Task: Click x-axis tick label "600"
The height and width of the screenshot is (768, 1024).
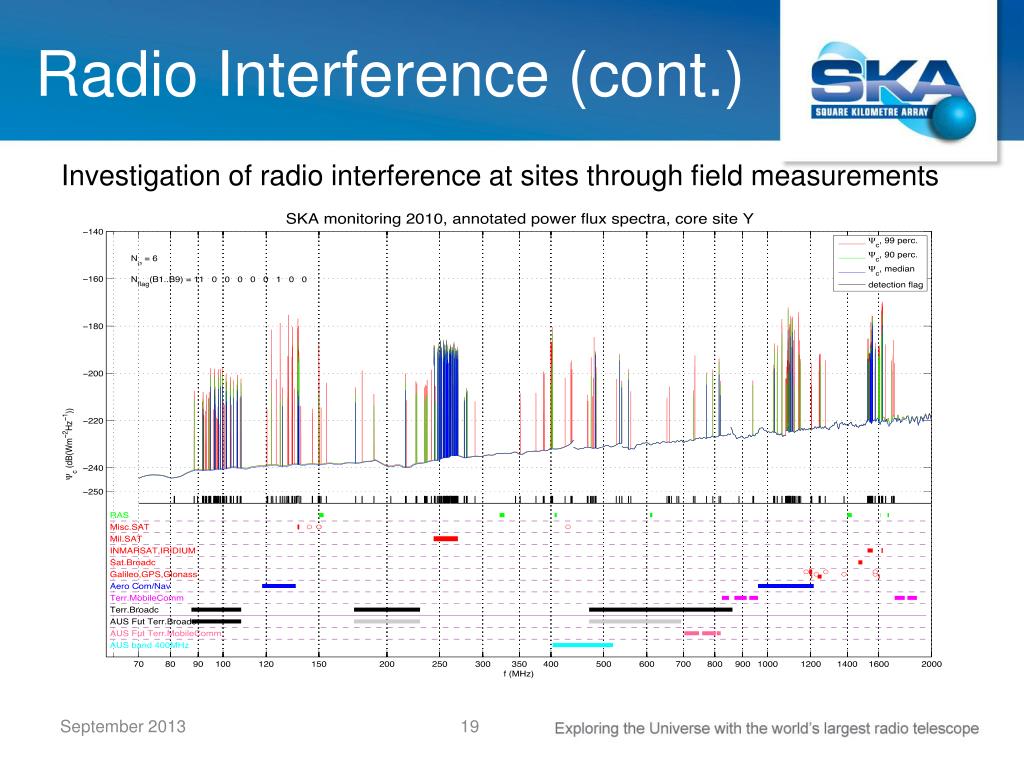Action: pyautogui.click(x=647, y=664)
